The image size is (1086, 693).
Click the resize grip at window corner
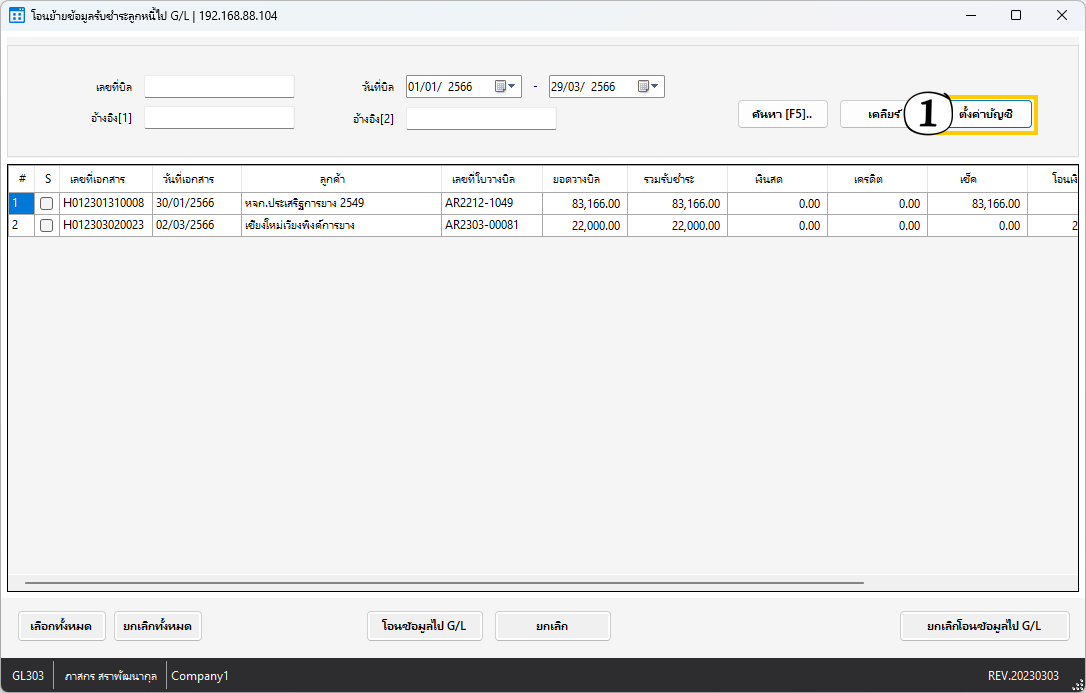pyautogui.click(x=1077, y=684)
